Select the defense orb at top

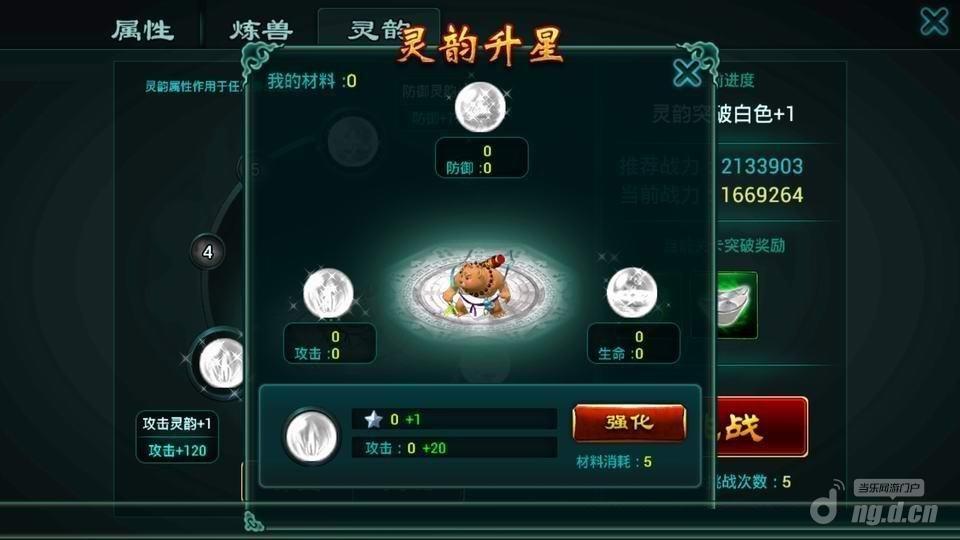[x=481, y=108]
